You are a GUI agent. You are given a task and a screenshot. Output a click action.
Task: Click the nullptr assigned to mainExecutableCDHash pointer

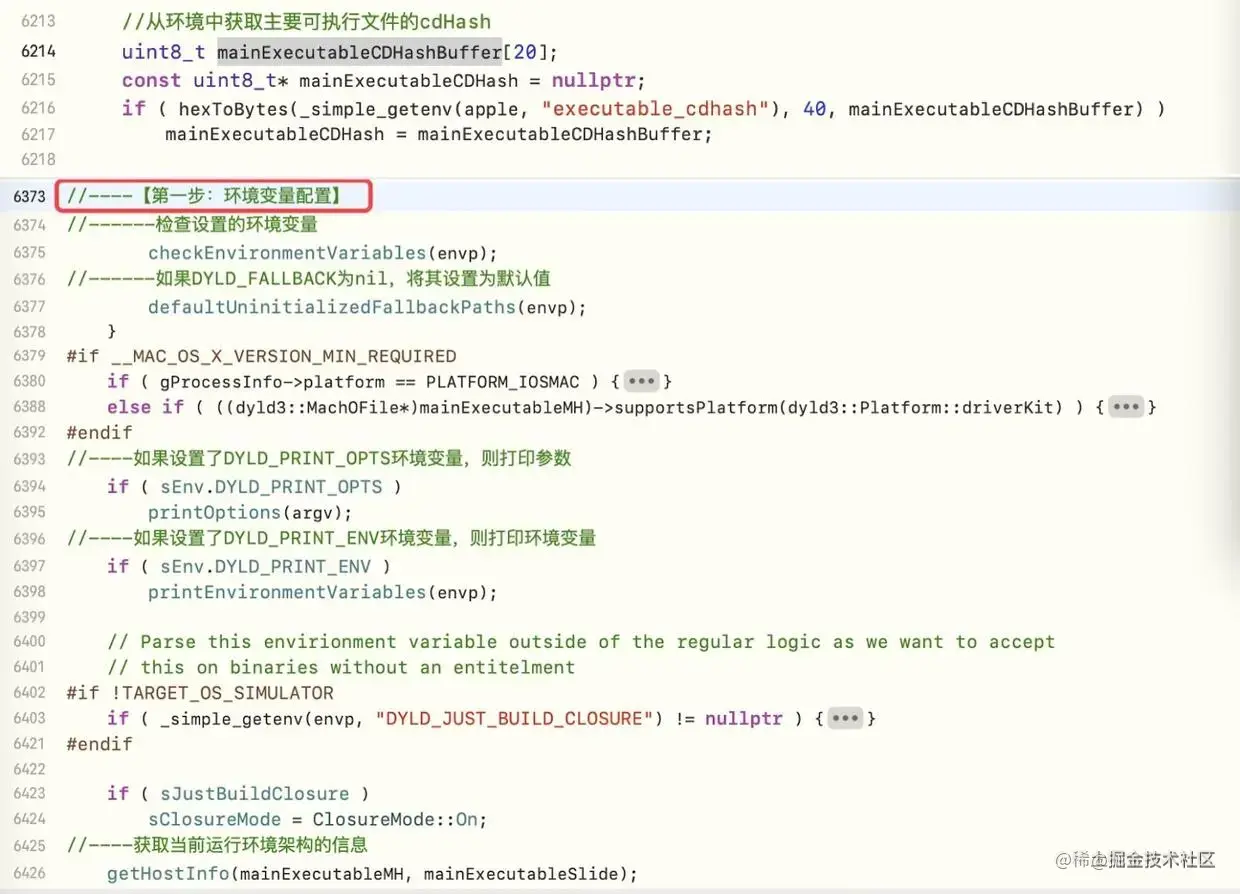click(594, 80)
